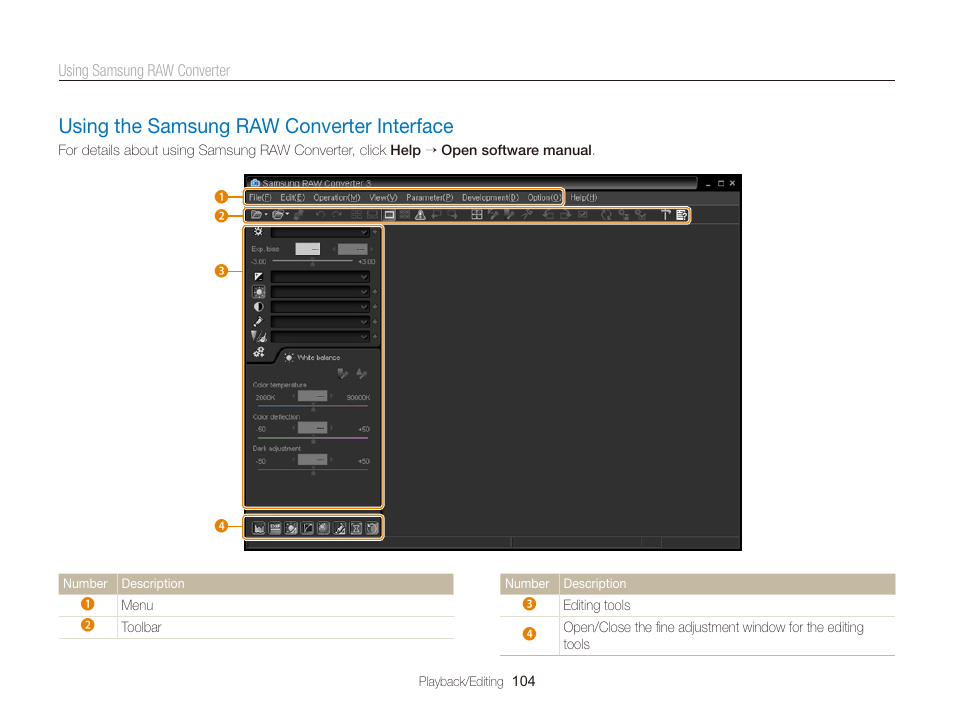Open the Edit(E) menu

(293, 197)
